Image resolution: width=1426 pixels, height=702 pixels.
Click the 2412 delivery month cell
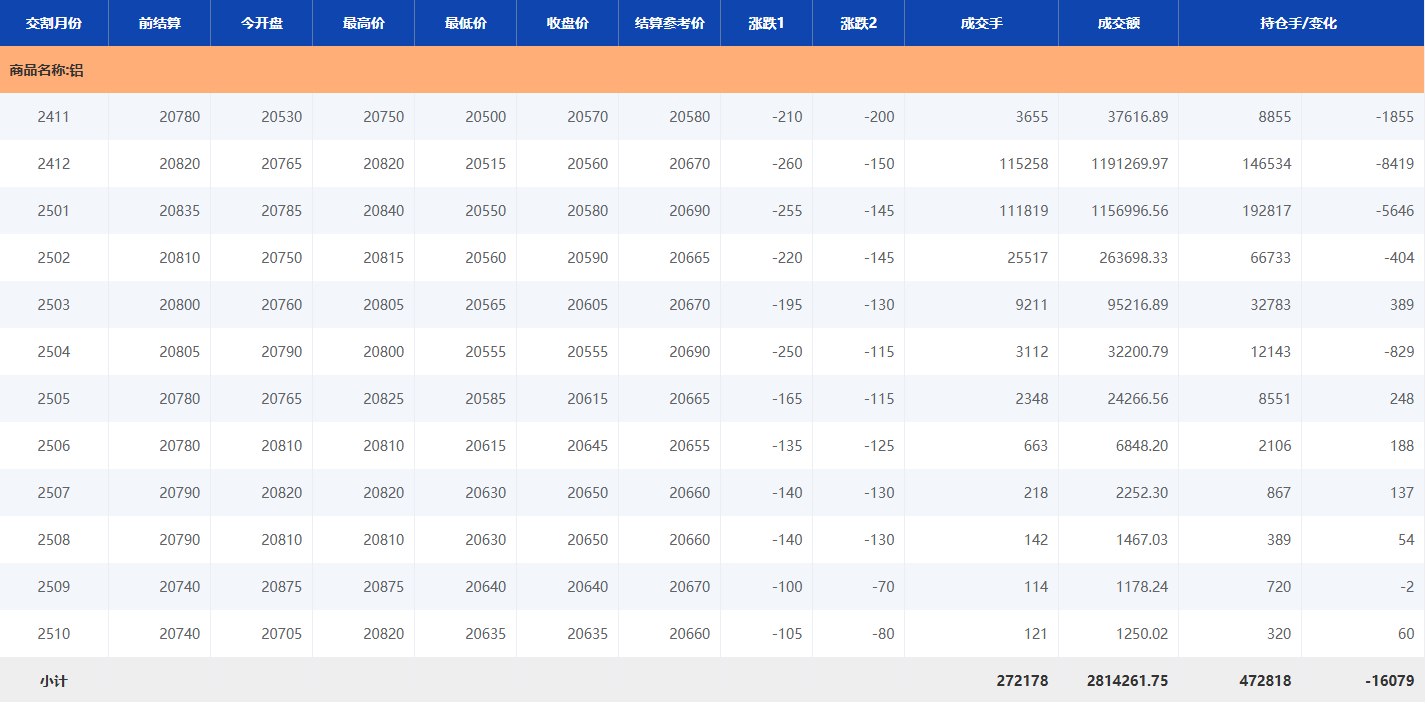(54, 164)
